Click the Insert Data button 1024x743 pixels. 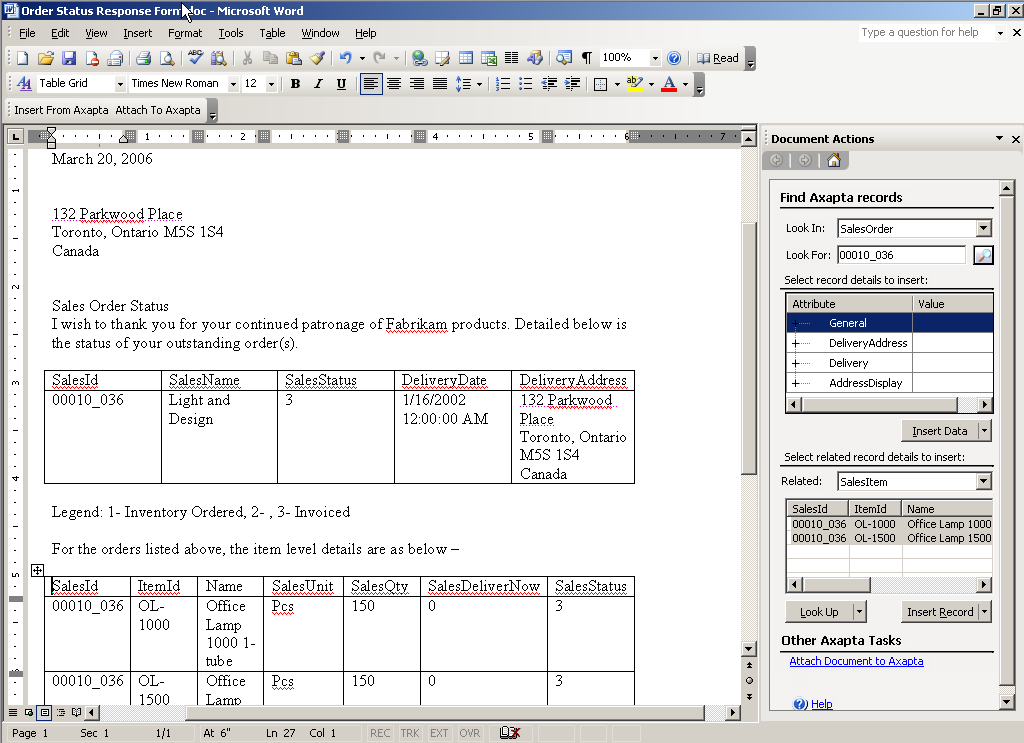pos(940,431)
